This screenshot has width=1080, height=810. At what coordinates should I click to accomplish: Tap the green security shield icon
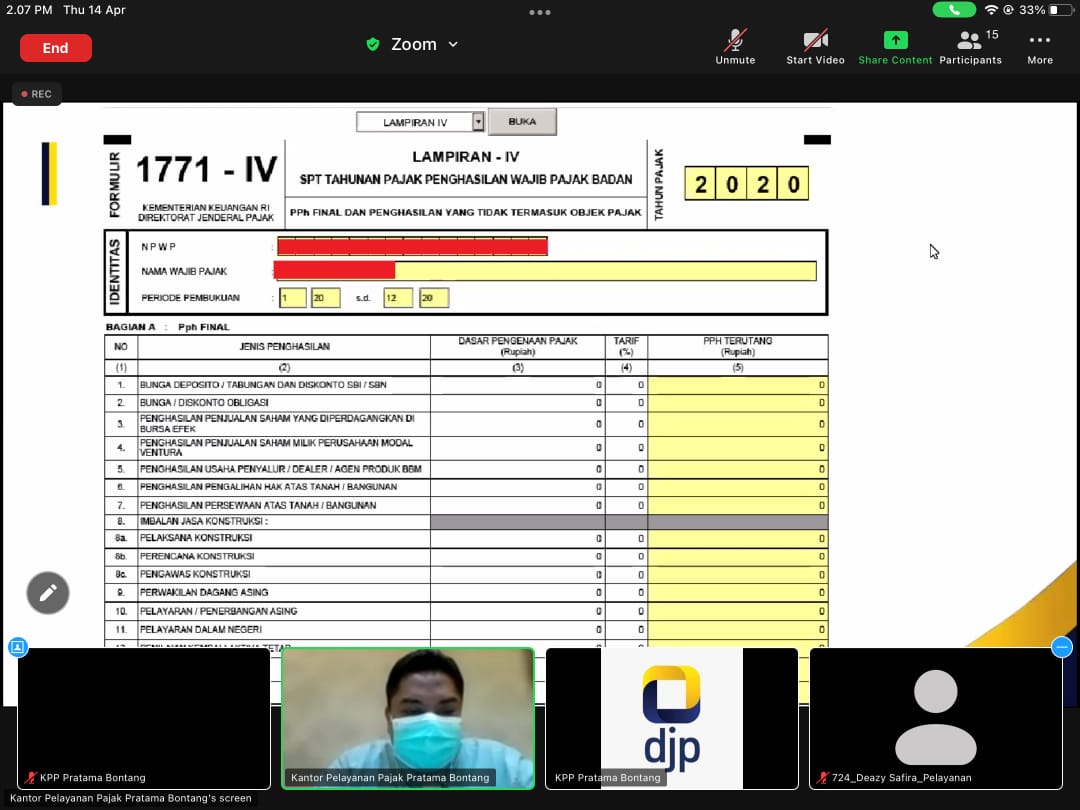coord(373,45)
